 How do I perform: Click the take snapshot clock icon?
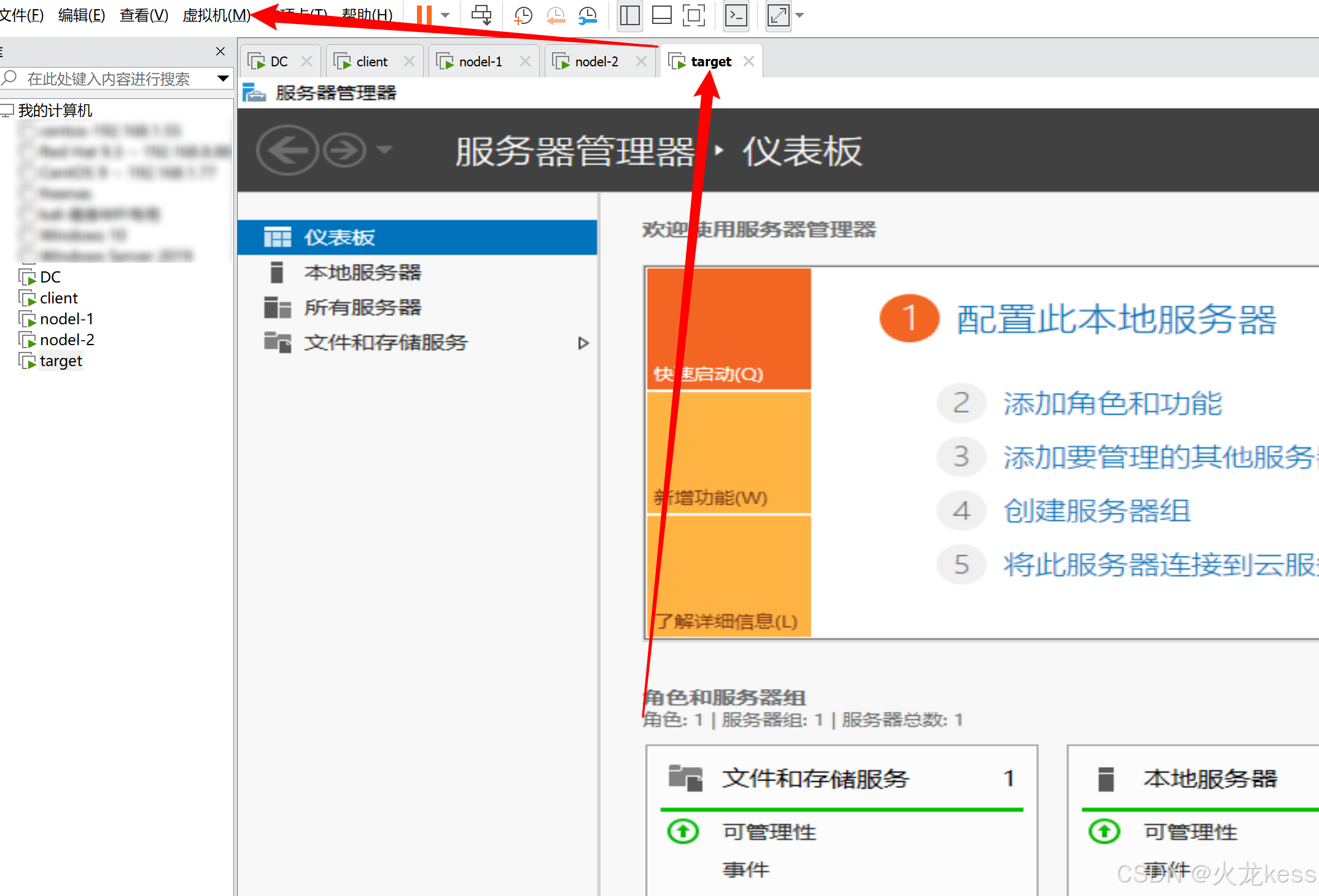point(523,15)
